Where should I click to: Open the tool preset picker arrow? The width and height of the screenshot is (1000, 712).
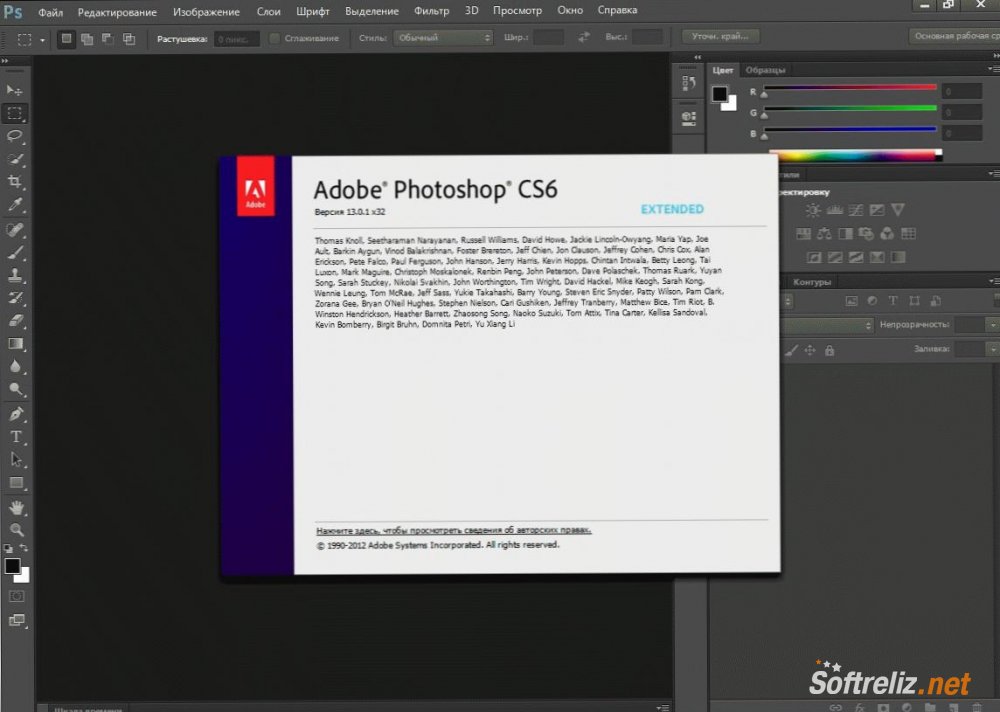point(43,40)
